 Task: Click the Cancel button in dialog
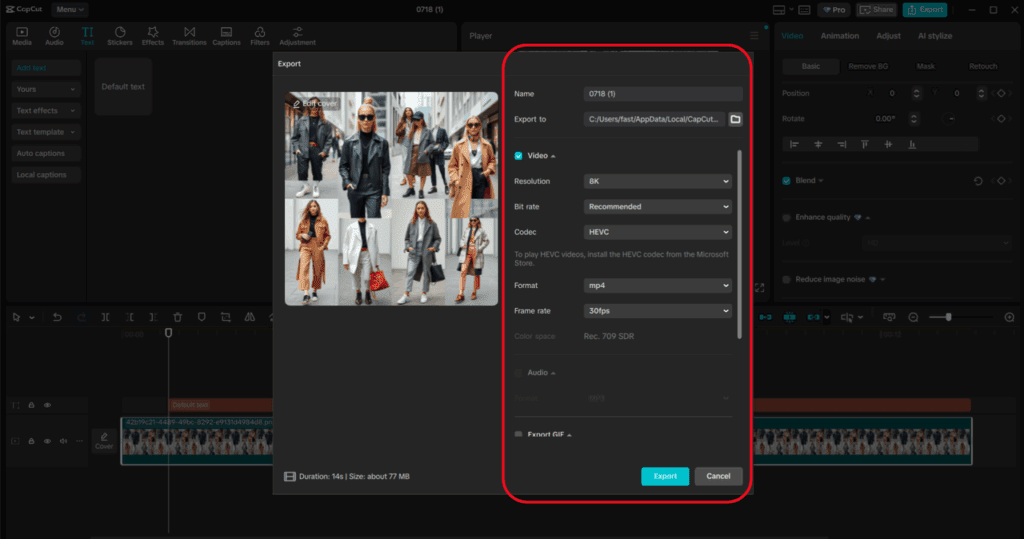point(718,476)
